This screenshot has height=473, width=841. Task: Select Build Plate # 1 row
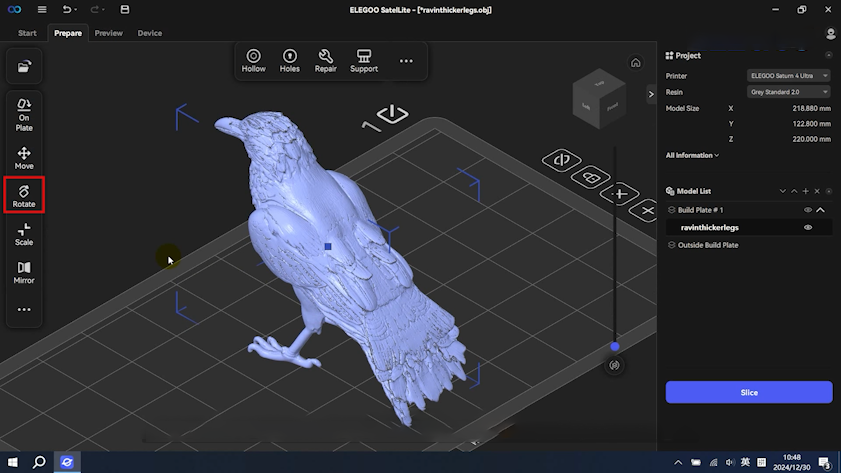tap(749, 210)
